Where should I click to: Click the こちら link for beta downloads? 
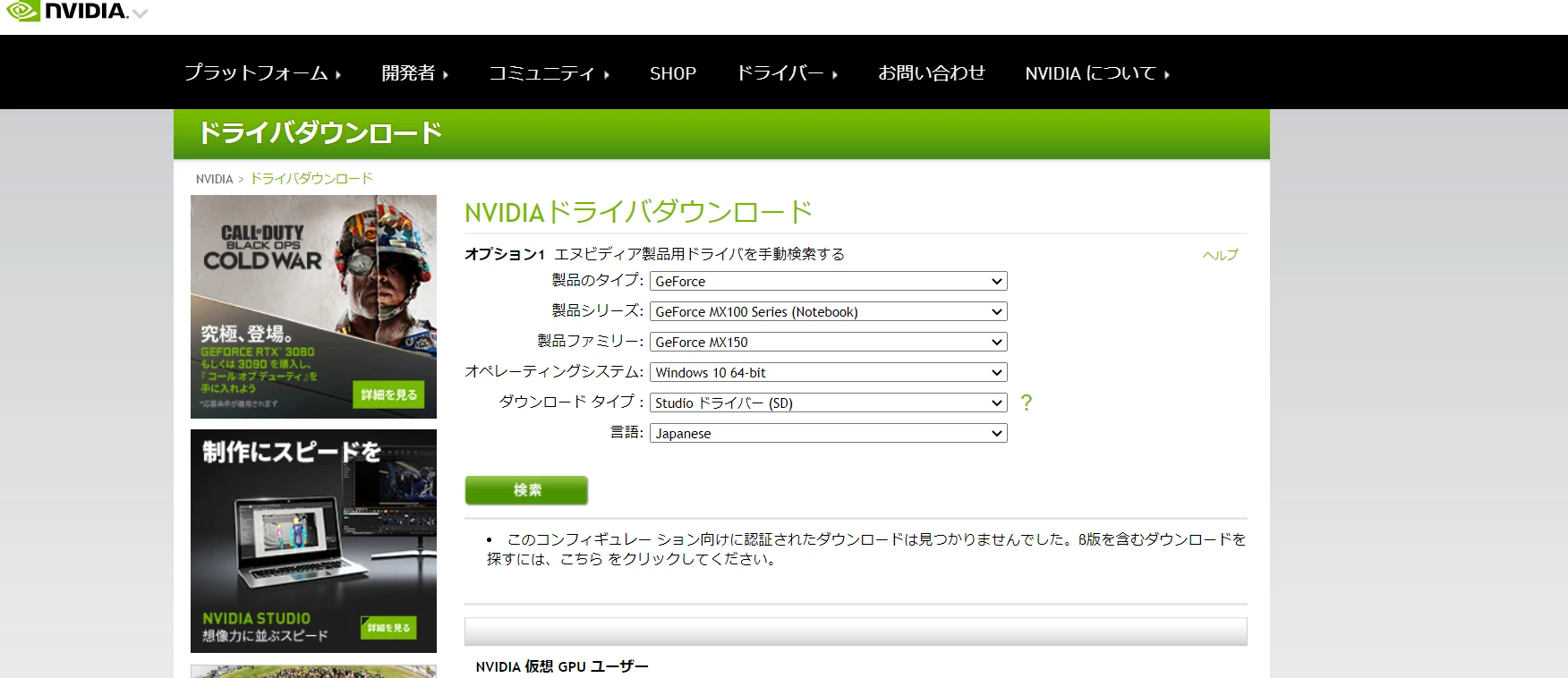(582, 559)
